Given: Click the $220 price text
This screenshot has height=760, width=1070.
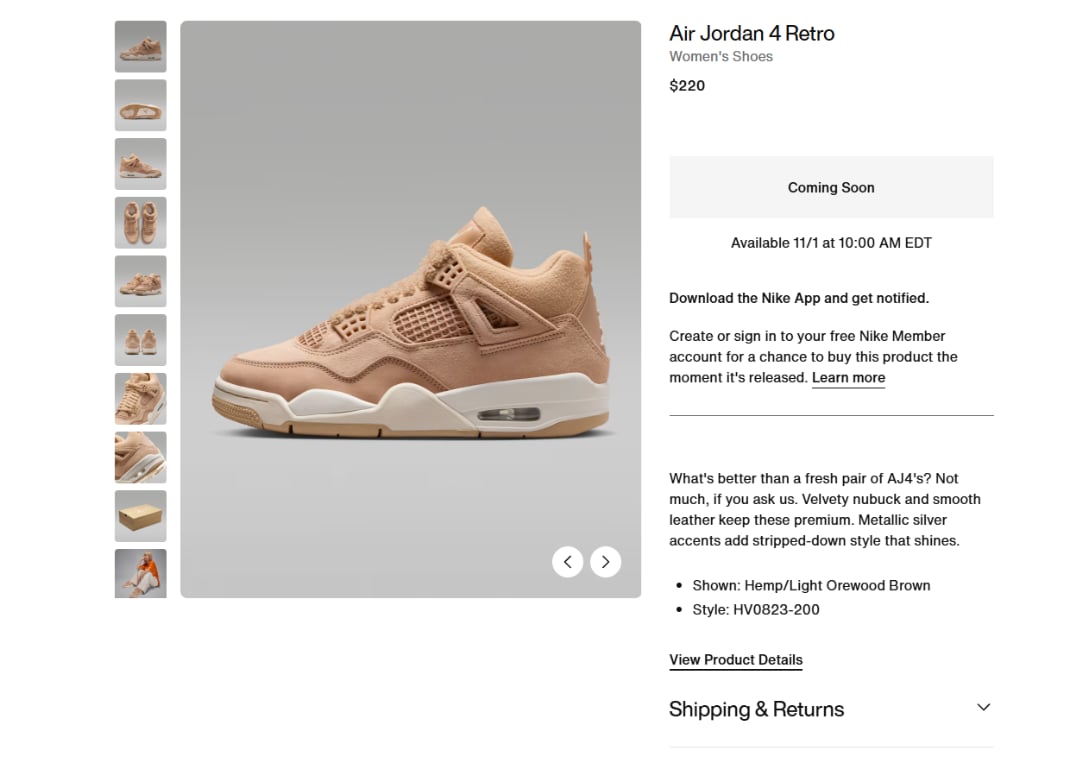Looking at the screenshot, I should click(x=687, y=85).
